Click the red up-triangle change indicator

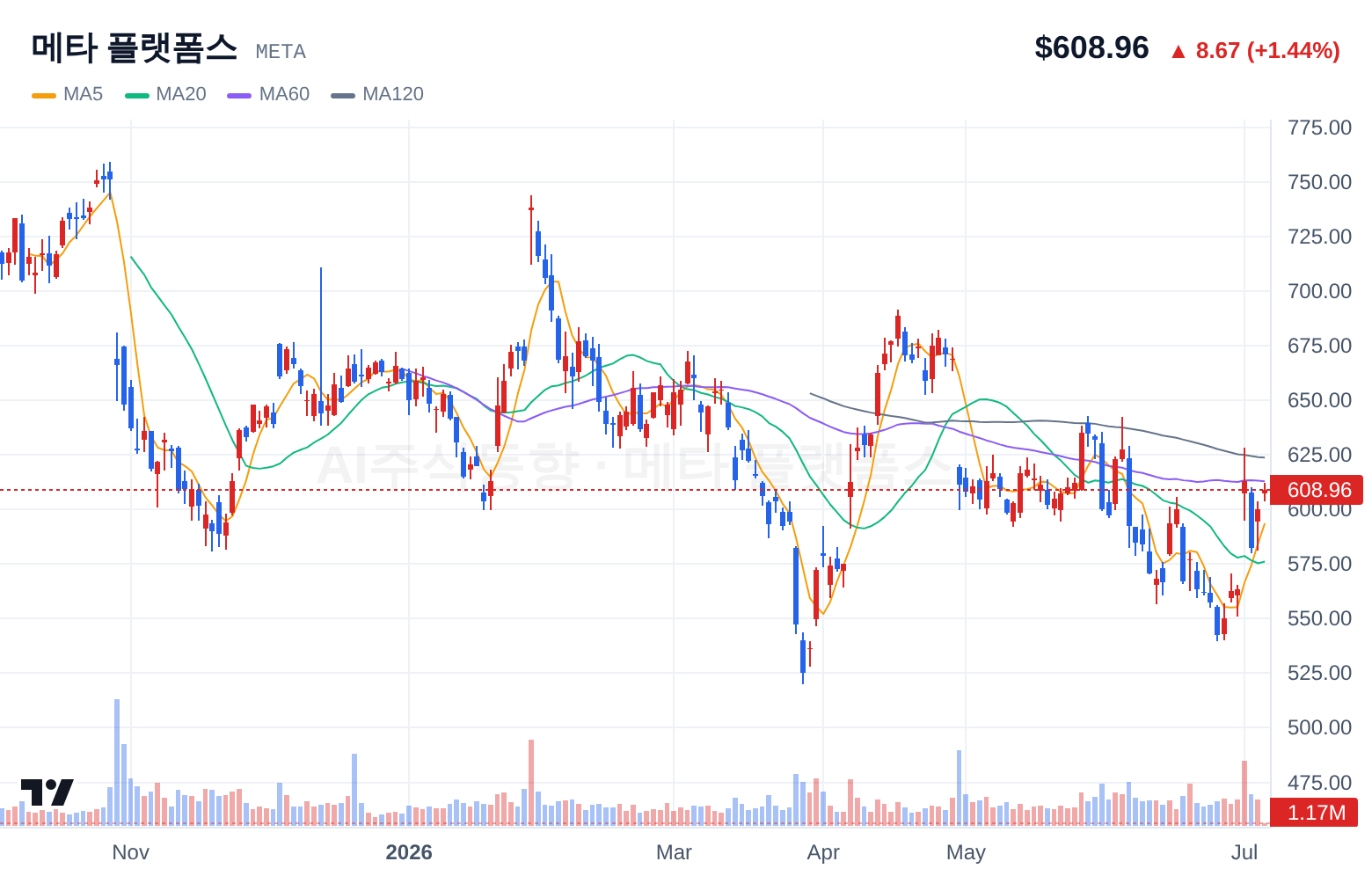pyautogui.click(x=1179, y=51)
